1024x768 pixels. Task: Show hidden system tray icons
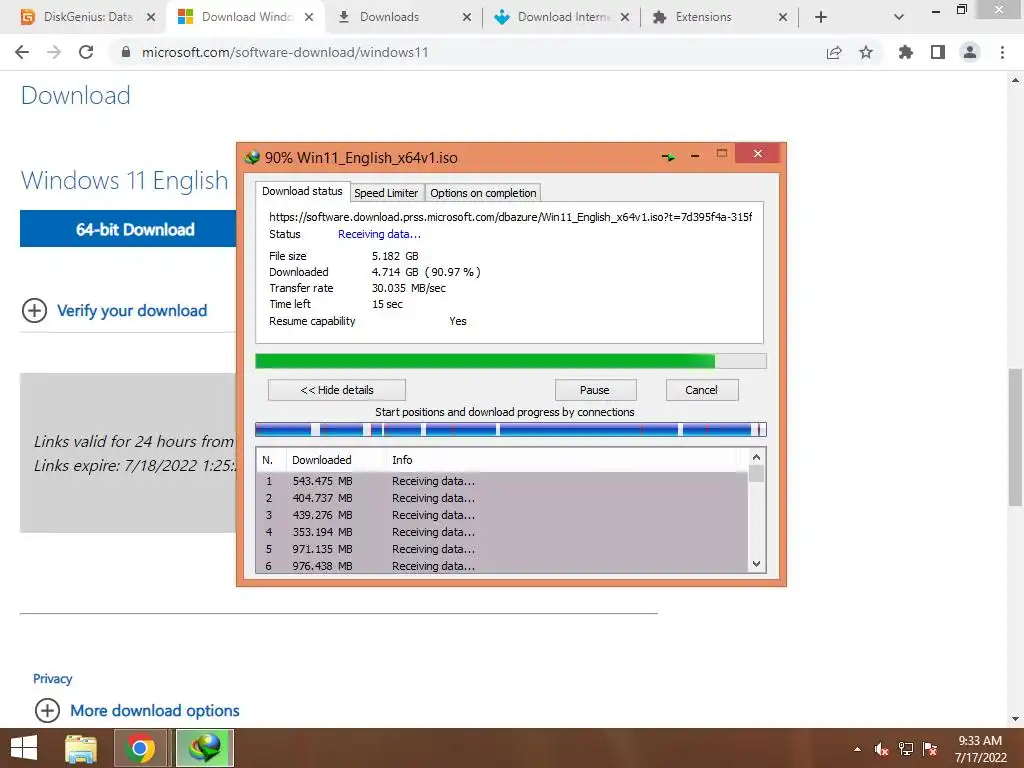click(x=857, y=749)
